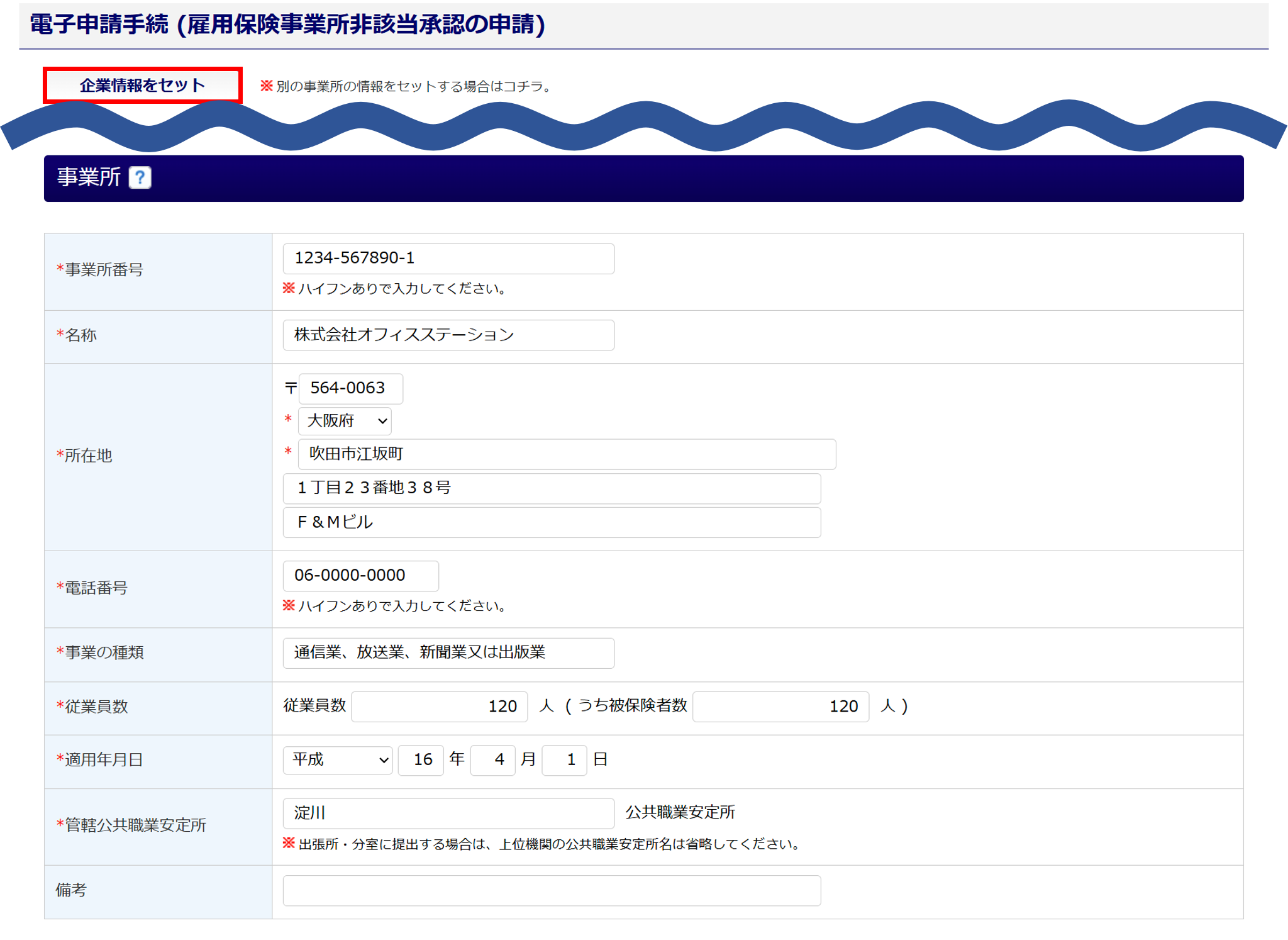The image size is (1288, 940).
Task: Click the day field showing 1
Action: (564, 760)
